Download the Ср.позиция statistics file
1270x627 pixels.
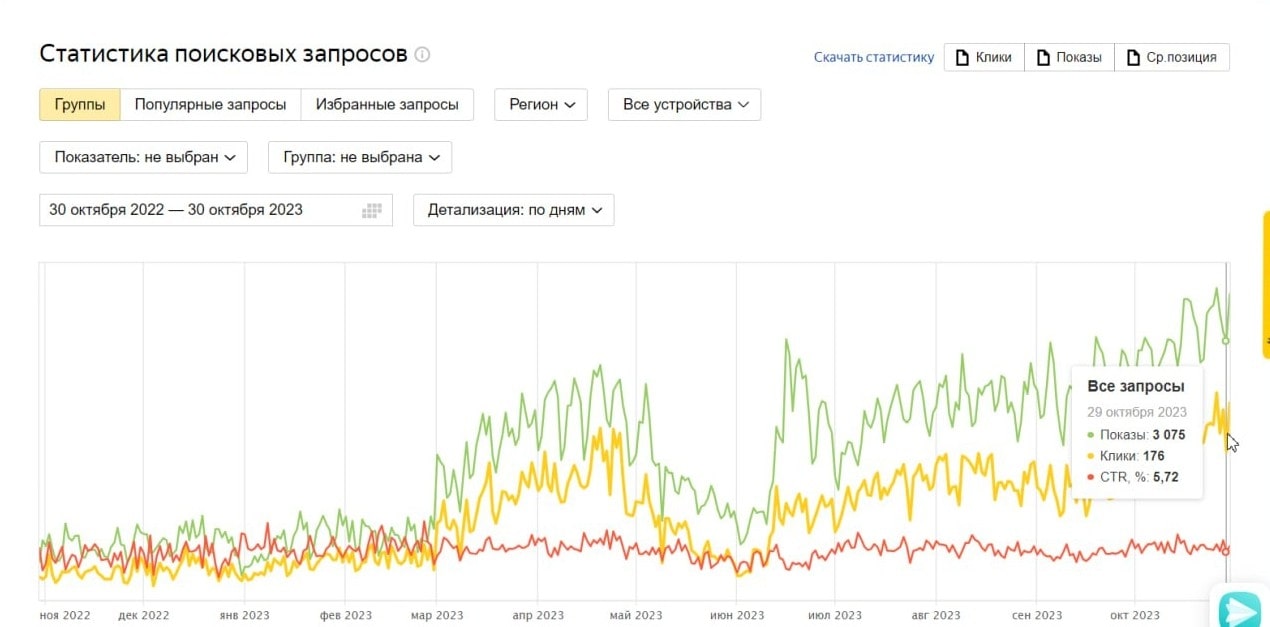(x=1171, y=57)
